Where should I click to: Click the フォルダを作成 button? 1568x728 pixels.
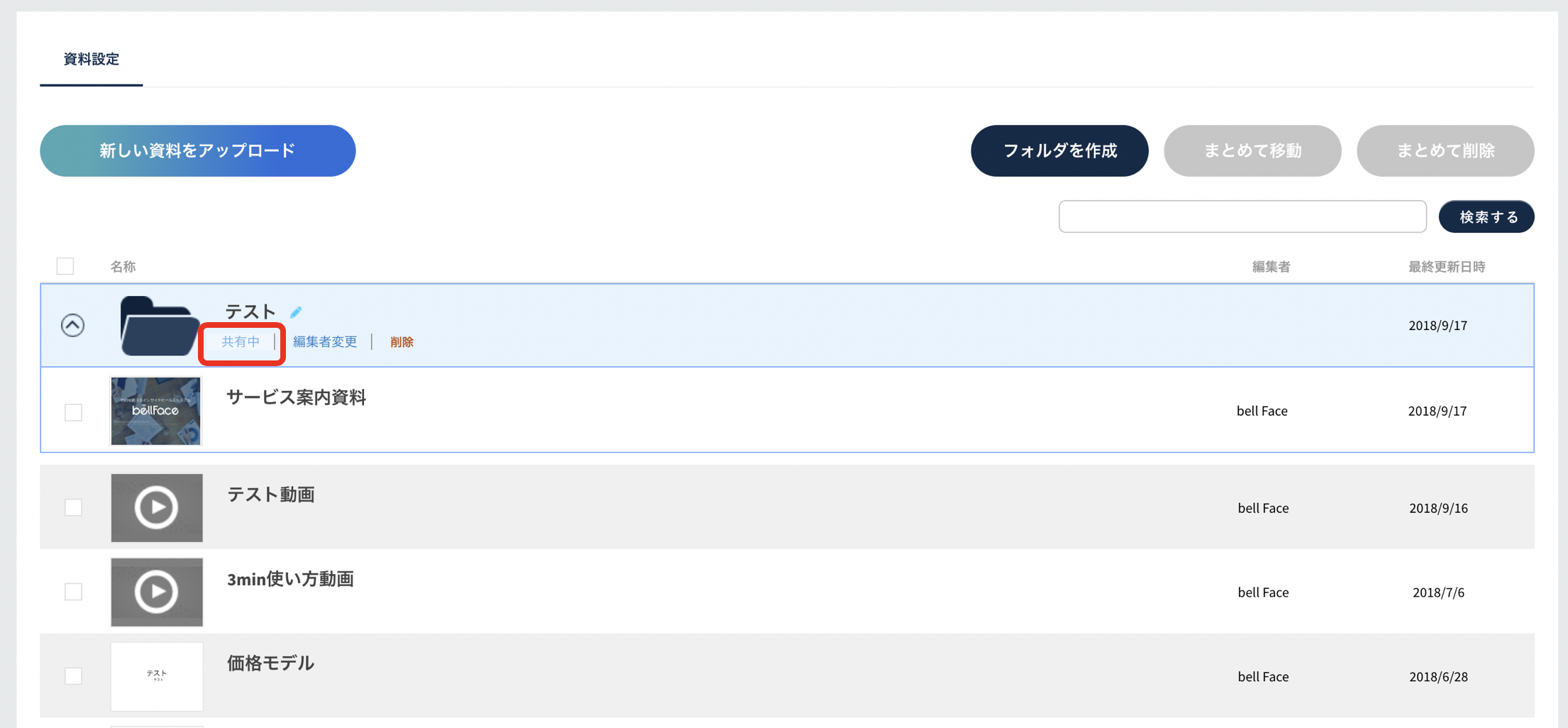(1060, 150)
